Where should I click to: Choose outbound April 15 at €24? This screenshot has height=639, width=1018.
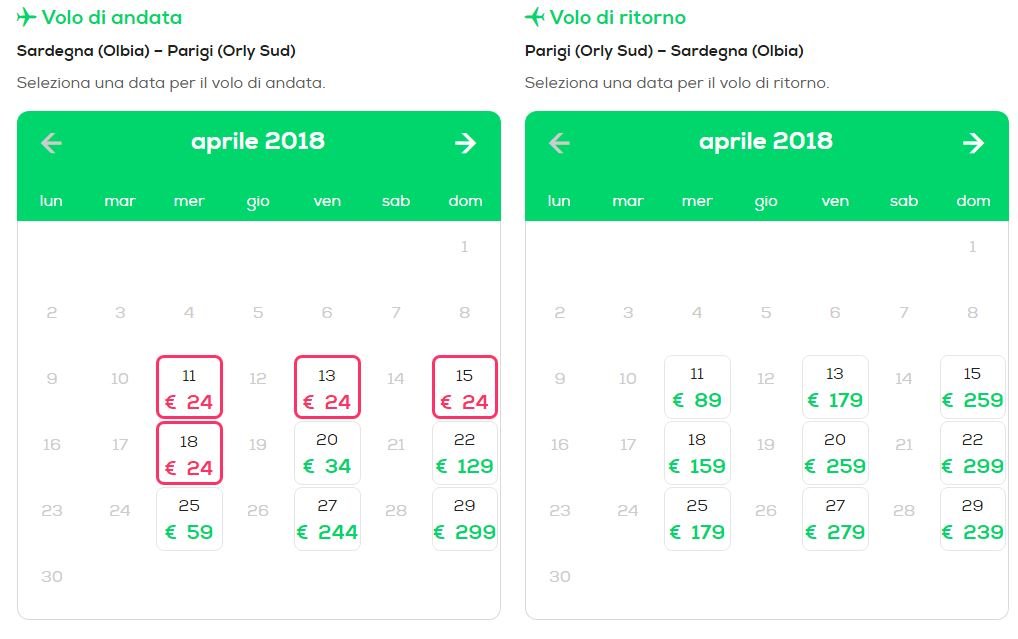[x=465, y=387]
